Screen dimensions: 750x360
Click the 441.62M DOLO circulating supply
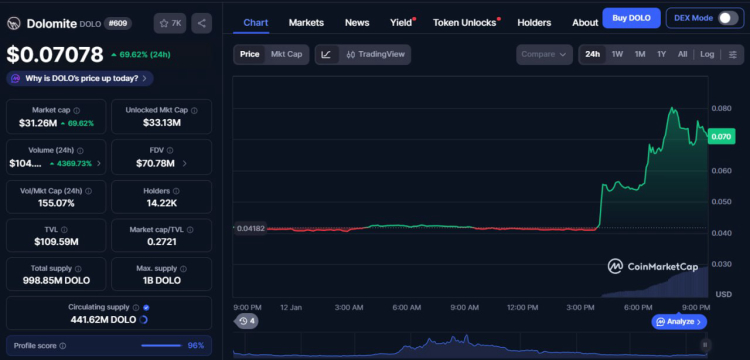[103, 319]
